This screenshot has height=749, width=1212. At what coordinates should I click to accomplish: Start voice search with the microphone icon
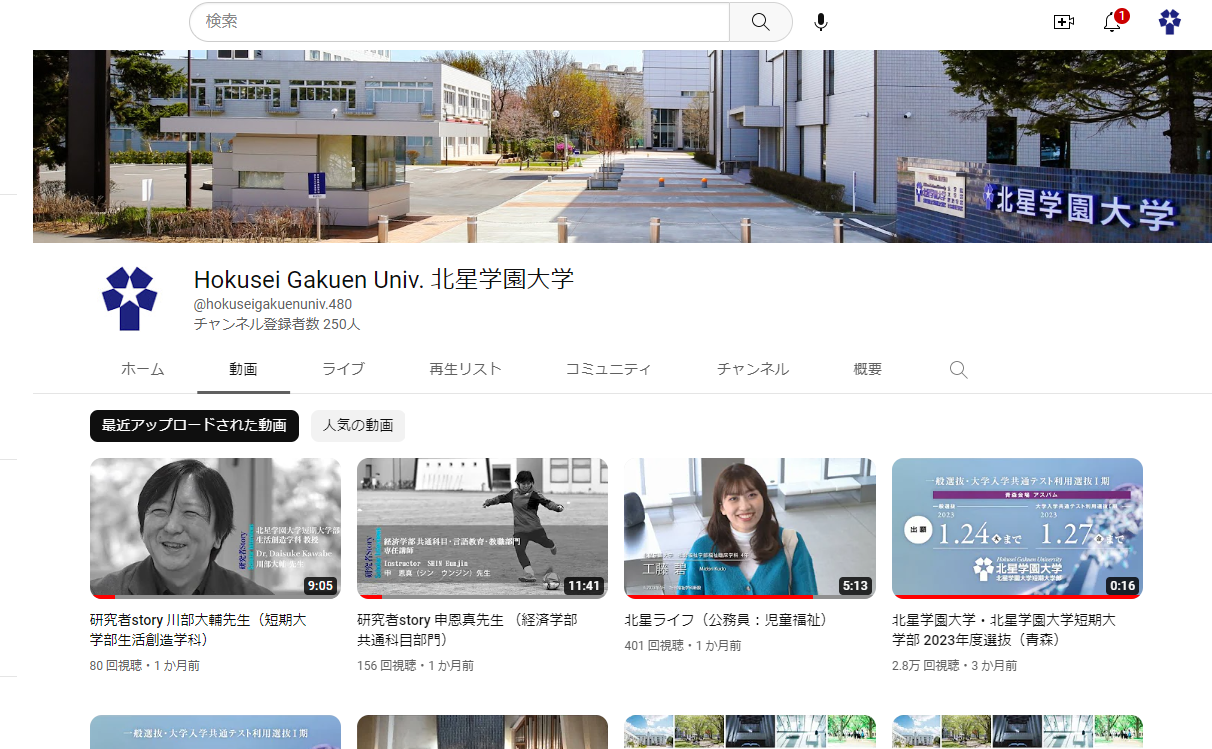click(x=821, y=22)
